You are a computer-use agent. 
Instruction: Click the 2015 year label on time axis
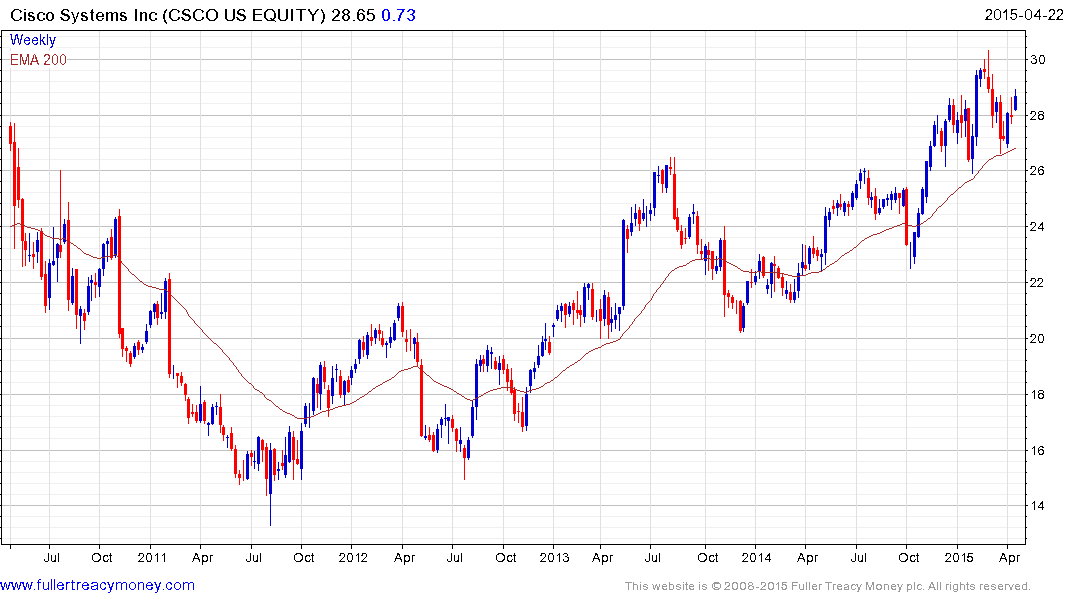958,557
